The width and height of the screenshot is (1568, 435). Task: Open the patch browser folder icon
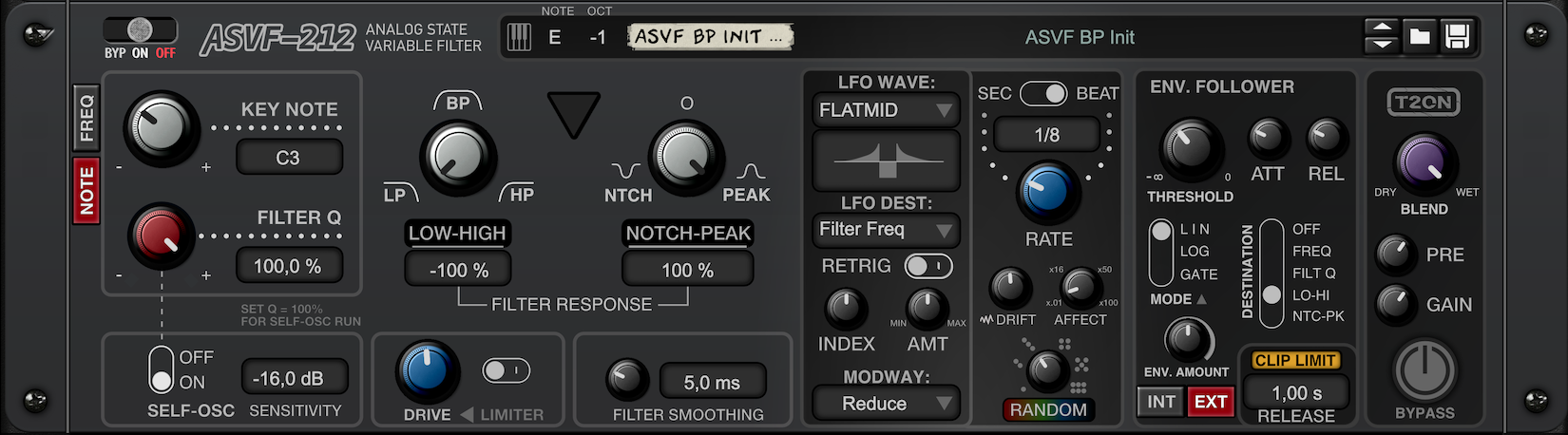click(1420, 37)
